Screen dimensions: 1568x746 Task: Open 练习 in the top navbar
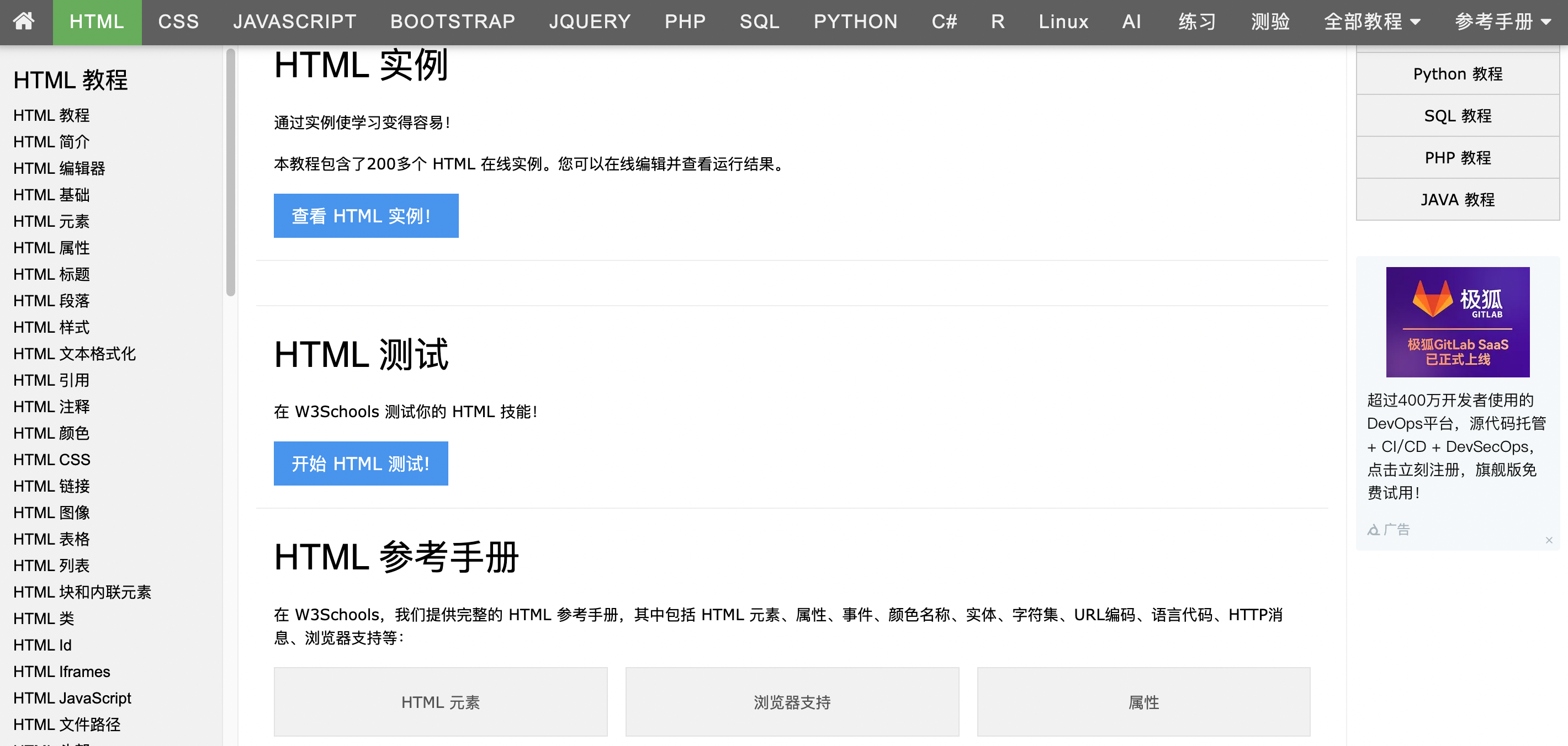click(1196, 22)
